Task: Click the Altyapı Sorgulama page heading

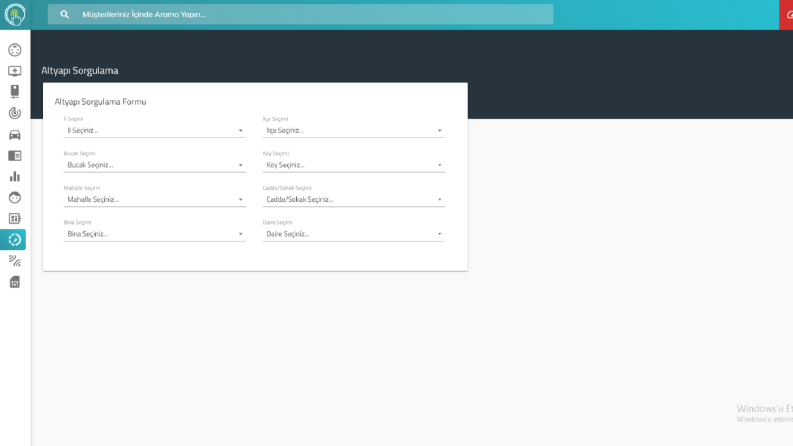Action: (x=80, y=71)
